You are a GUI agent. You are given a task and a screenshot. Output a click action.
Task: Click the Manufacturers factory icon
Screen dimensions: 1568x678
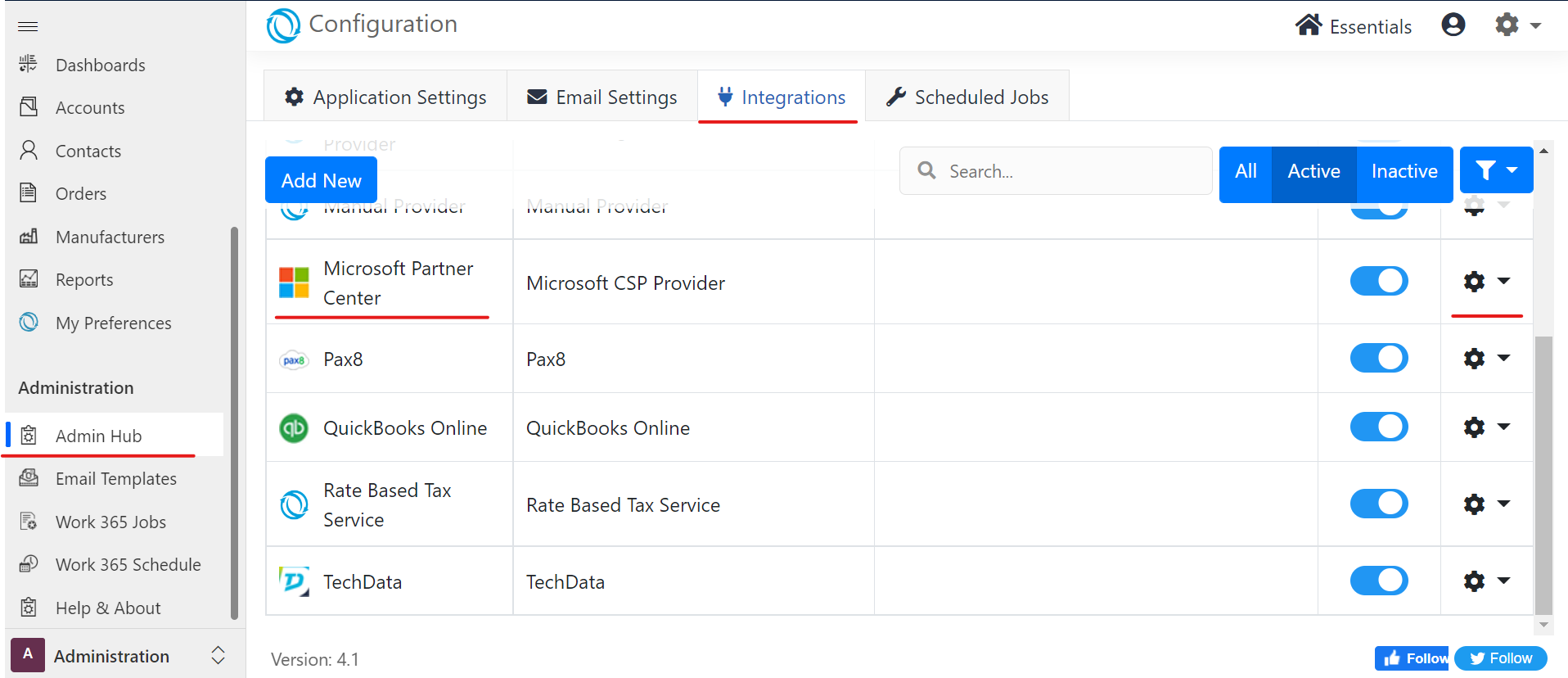29,236
